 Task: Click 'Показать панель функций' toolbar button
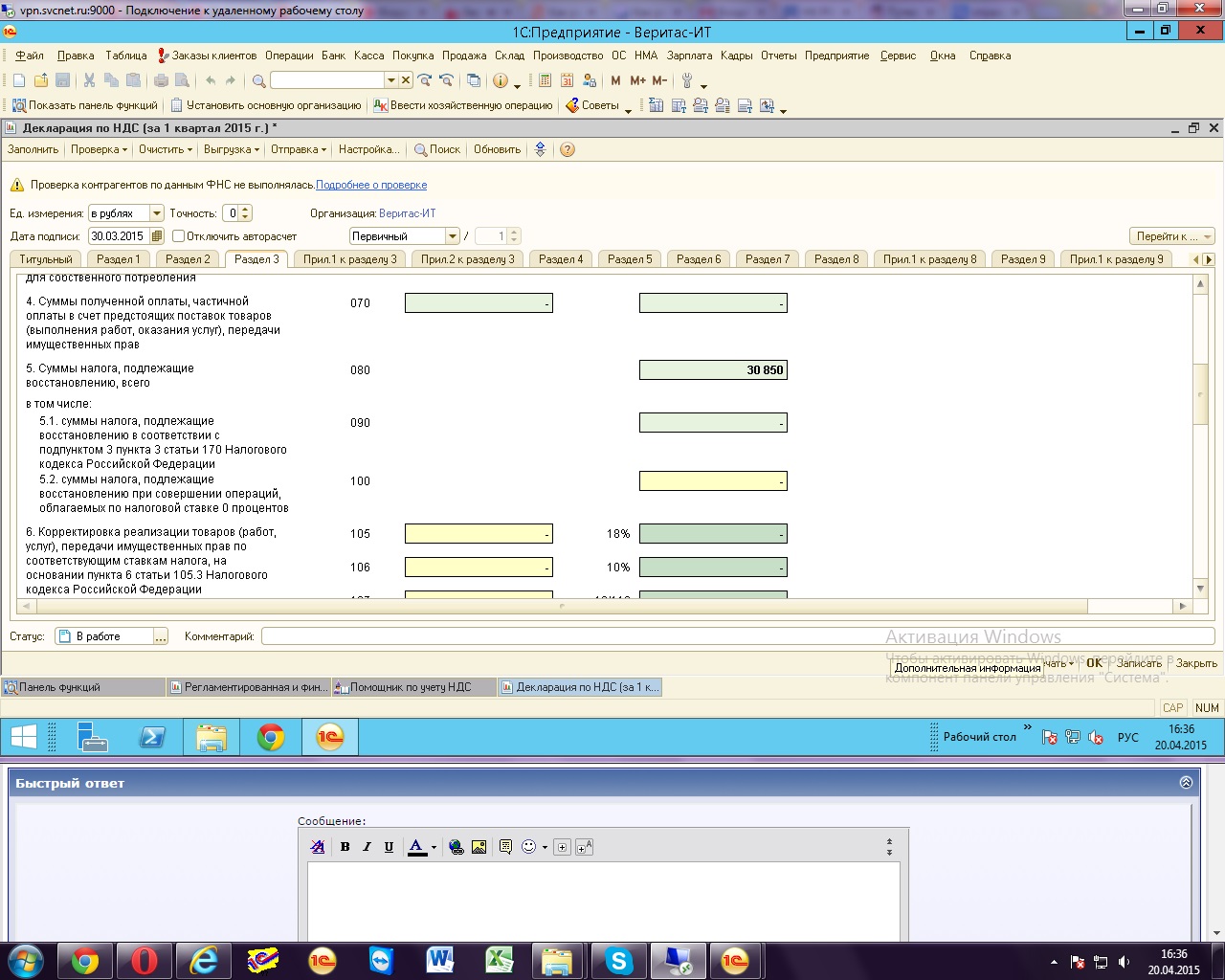pos(85,105)
